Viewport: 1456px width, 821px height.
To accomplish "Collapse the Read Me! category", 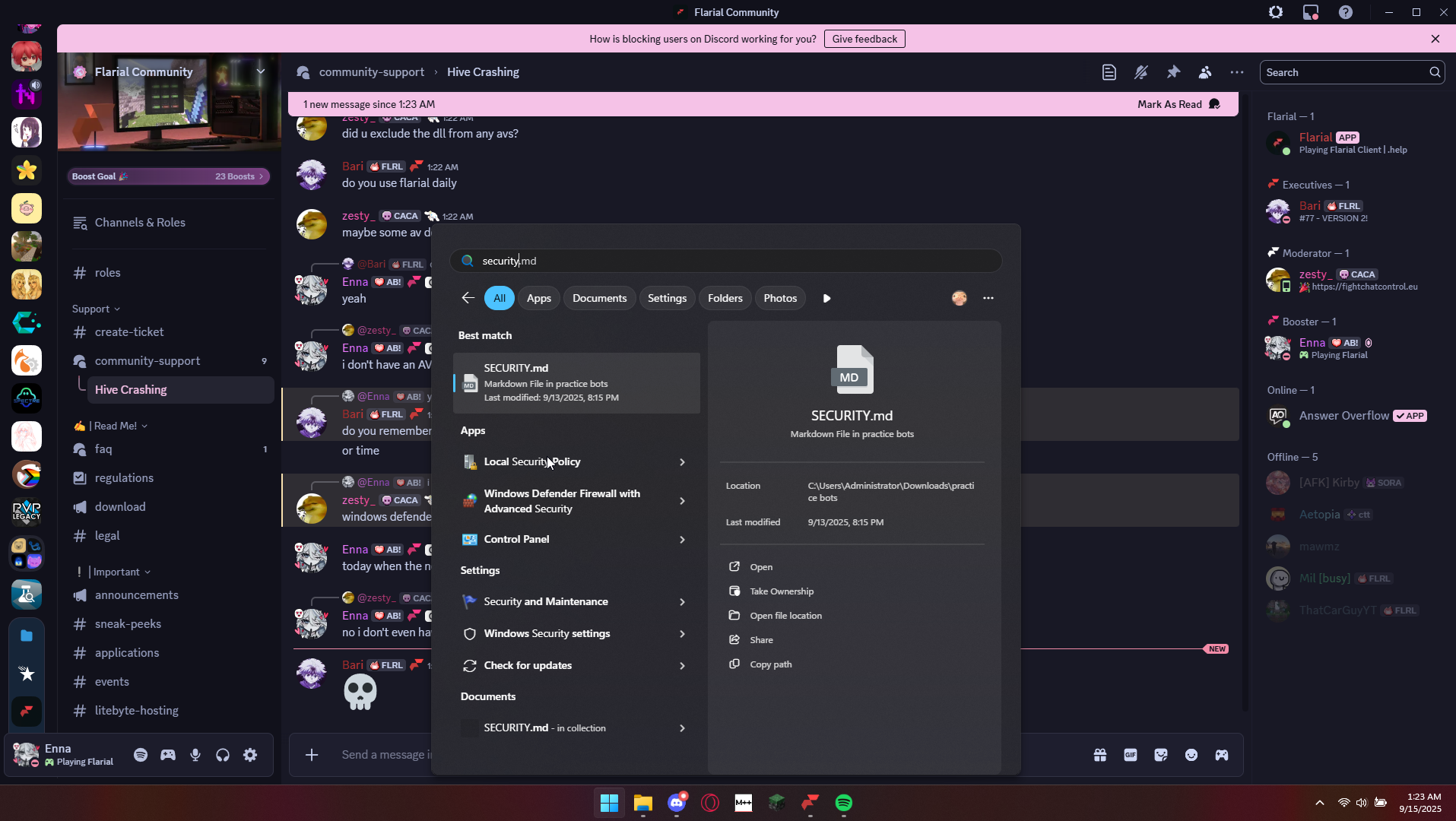I will pos(111,426).
